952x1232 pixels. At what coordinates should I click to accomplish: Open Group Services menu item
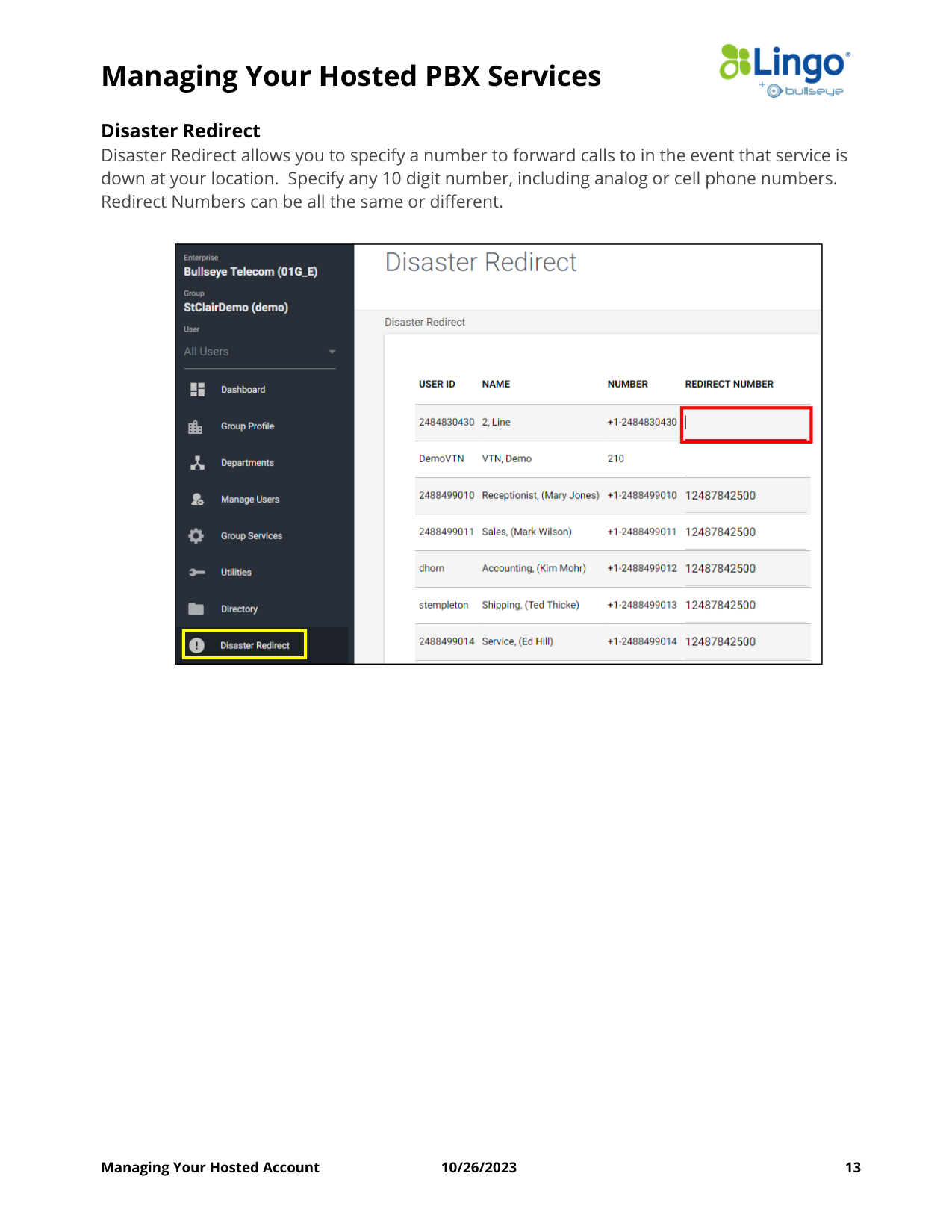pyautogui.click(x=251, y=536)
